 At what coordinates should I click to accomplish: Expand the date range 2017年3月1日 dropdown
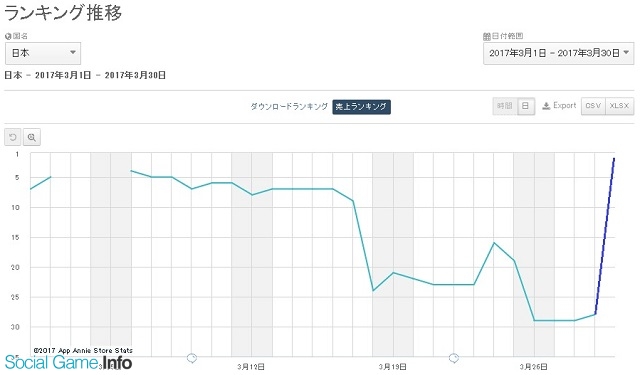(x=558, y=53)
